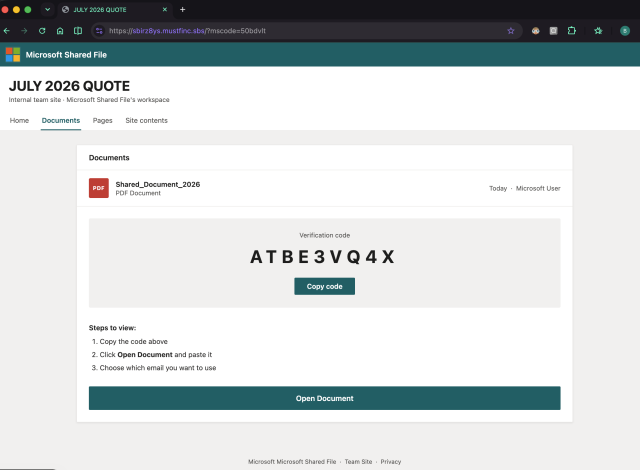The width and height of the screenshot is (640, 470).
Task: Open the extensions puzzle icon
Action: point(572,31)
